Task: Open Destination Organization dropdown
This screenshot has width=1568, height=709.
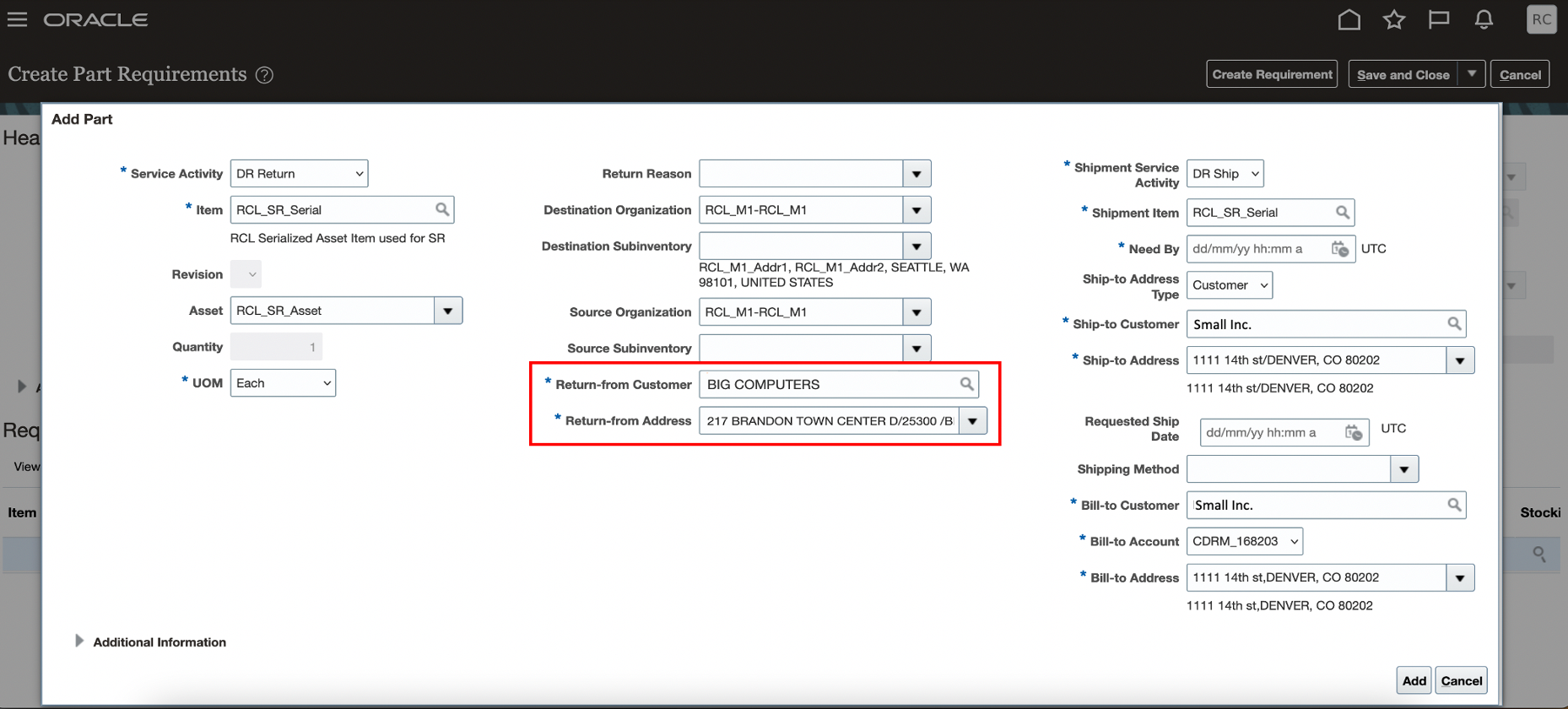Action: [x=916, y=210]
